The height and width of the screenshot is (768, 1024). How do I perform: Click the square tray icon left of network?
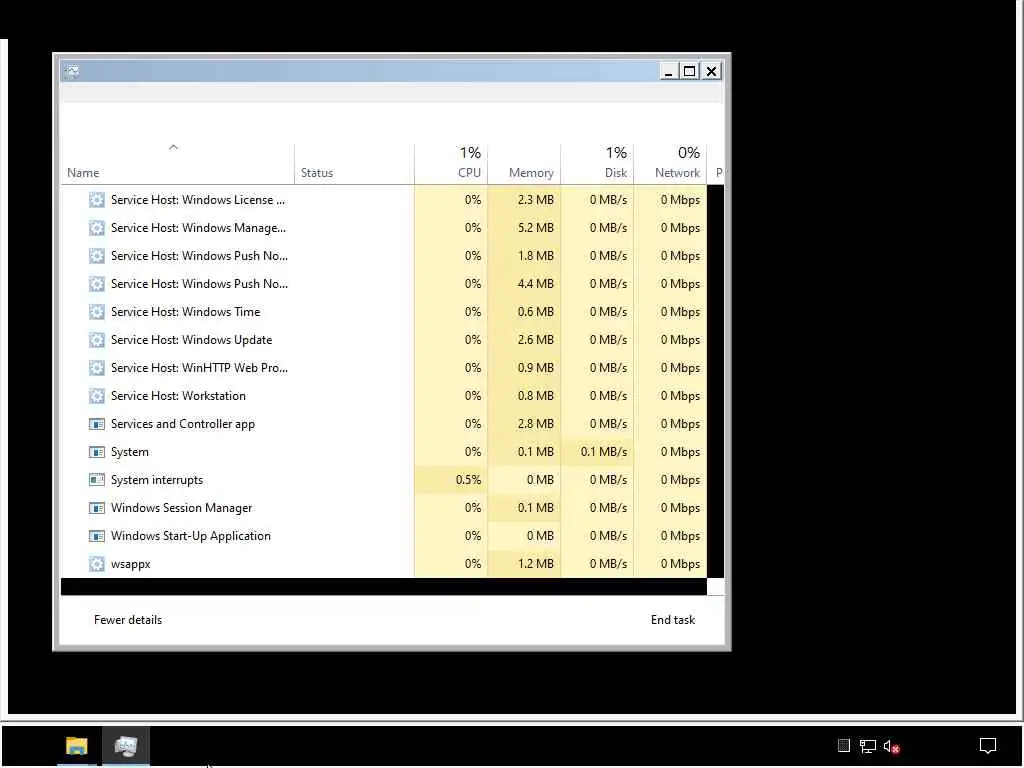[844, 745]
